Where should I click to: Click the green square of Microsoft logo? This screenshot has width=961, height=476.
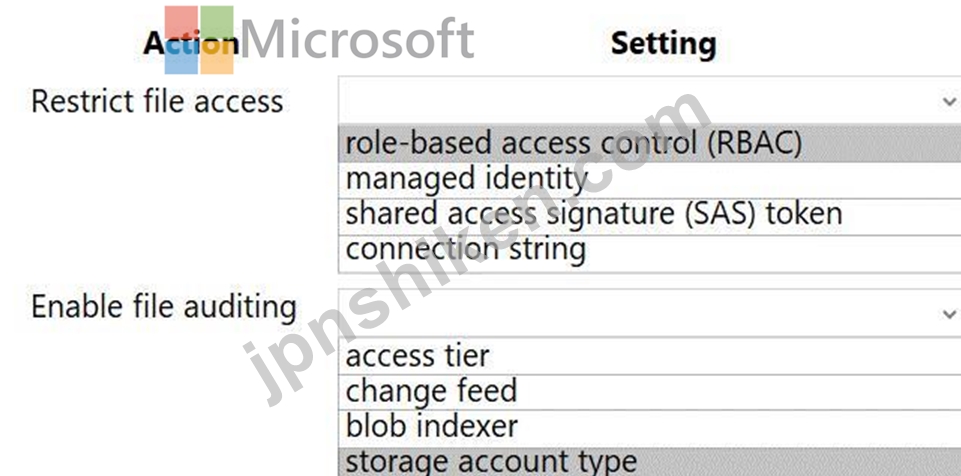point(217,22)
